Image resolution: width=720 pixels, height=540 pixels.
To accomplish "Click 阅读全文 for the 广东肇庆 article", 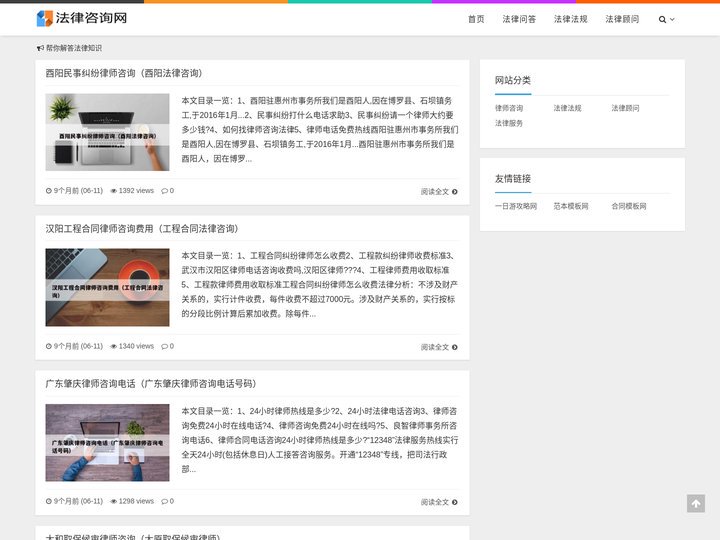I will pos(434,502).
